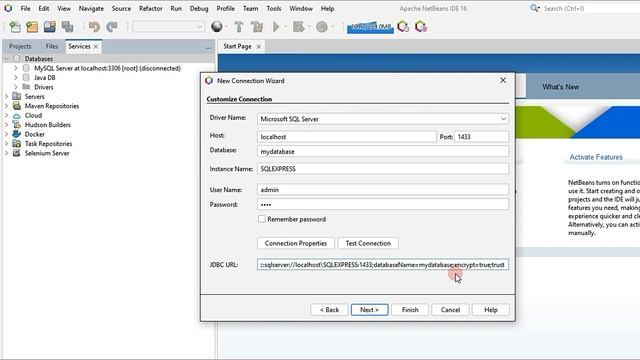
Task: Click the Back button in wizard
Action: 329,310
